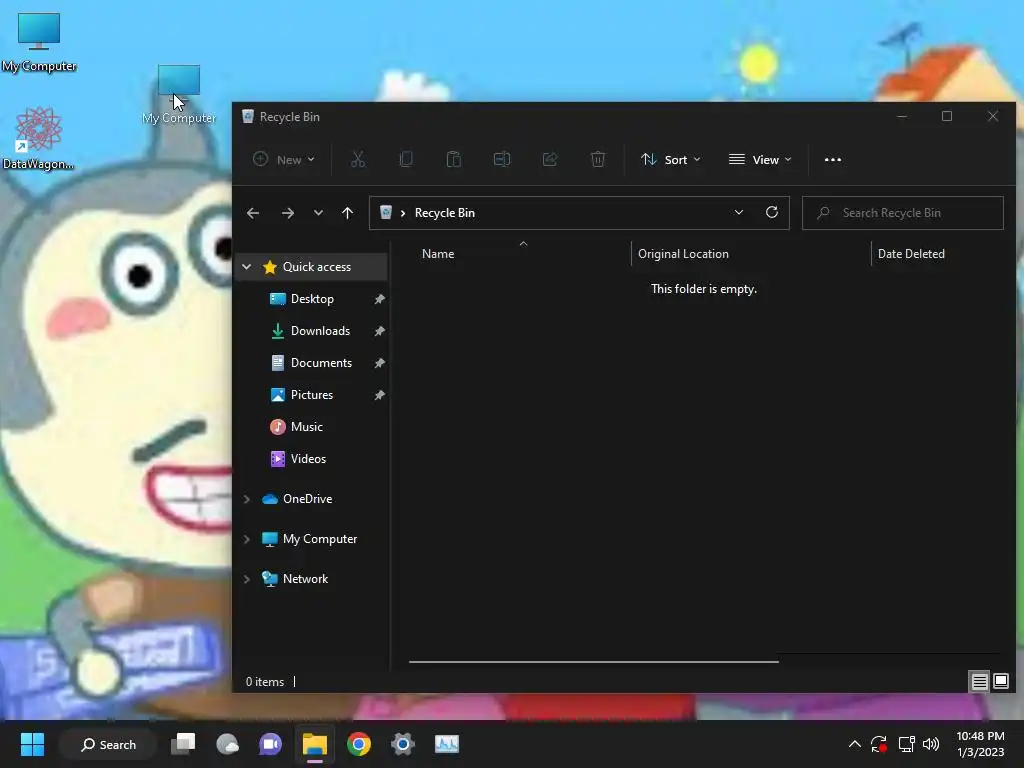
Task: Select Downloads in Quick access
Action: [x=320, y=331]
